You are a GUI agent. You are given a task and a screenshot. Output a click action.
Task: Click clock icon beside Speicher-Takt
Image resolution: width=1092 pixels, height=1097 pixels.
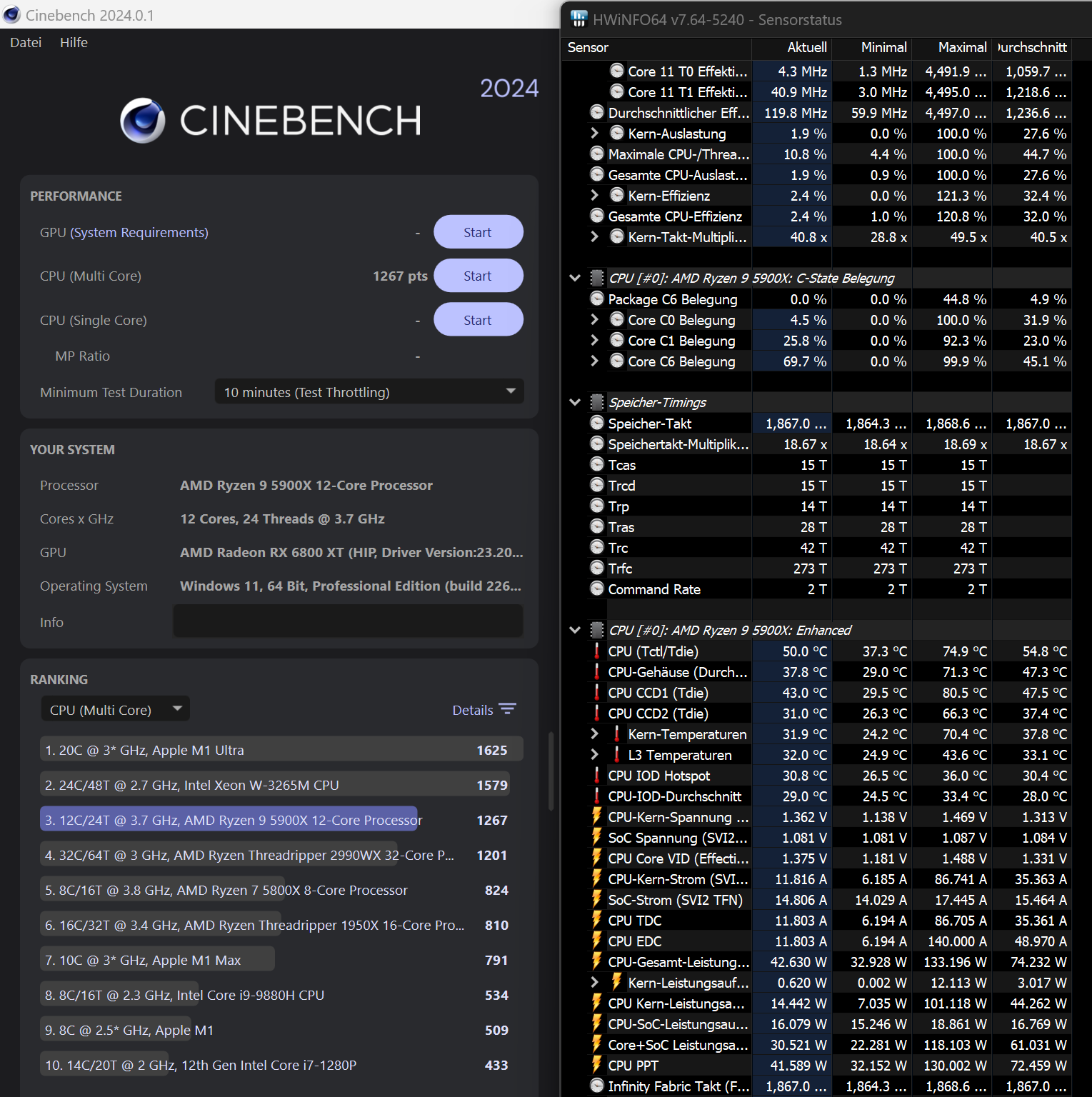pyautogui.click(x=597, y=423)
